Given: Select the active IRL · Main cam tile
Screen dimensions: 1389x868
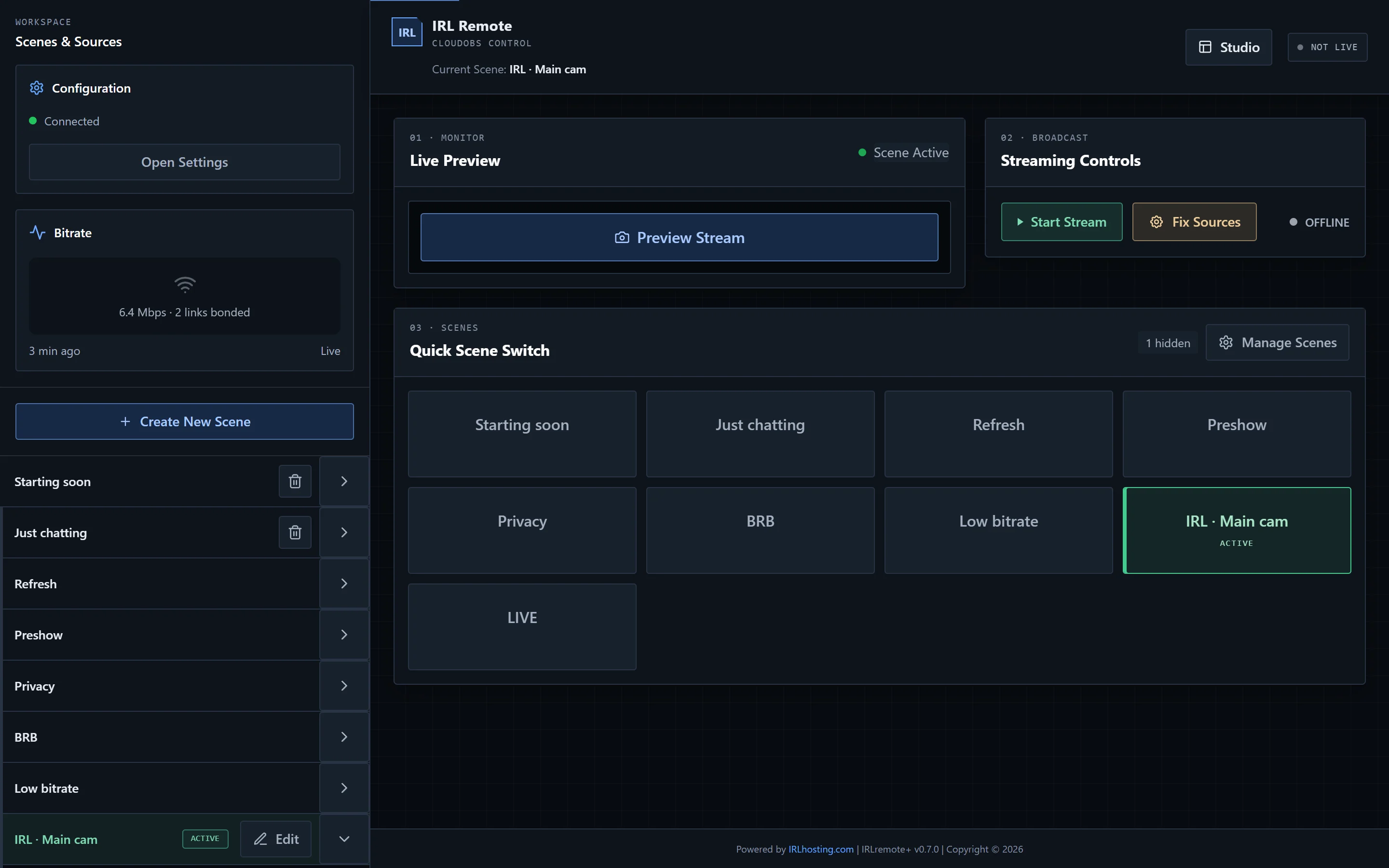Looking at the screenshot, I should 1236,530.
